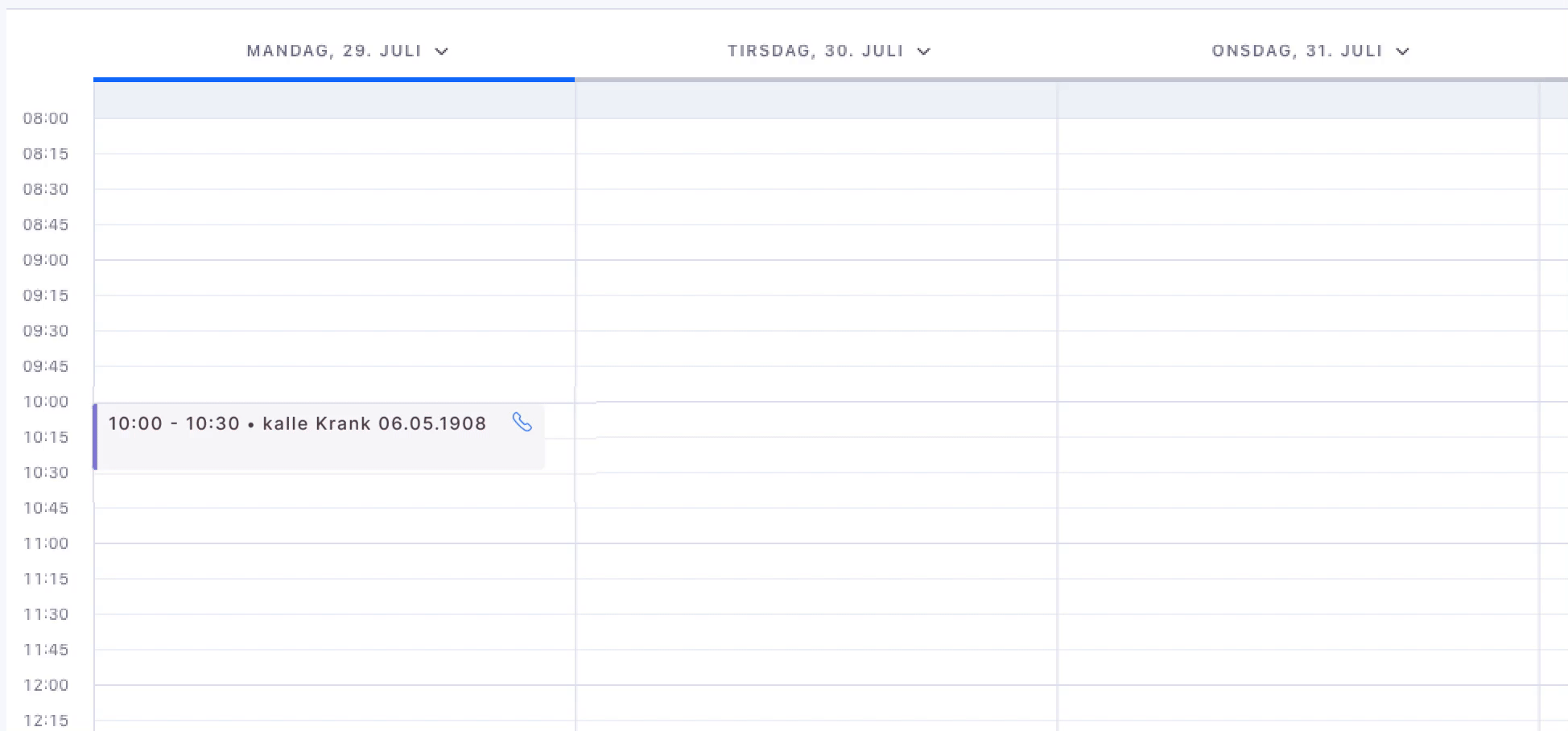Select the 11:00 slot on Monday
The width and height of the screenshot is (1568, 731).
[334, 561]
